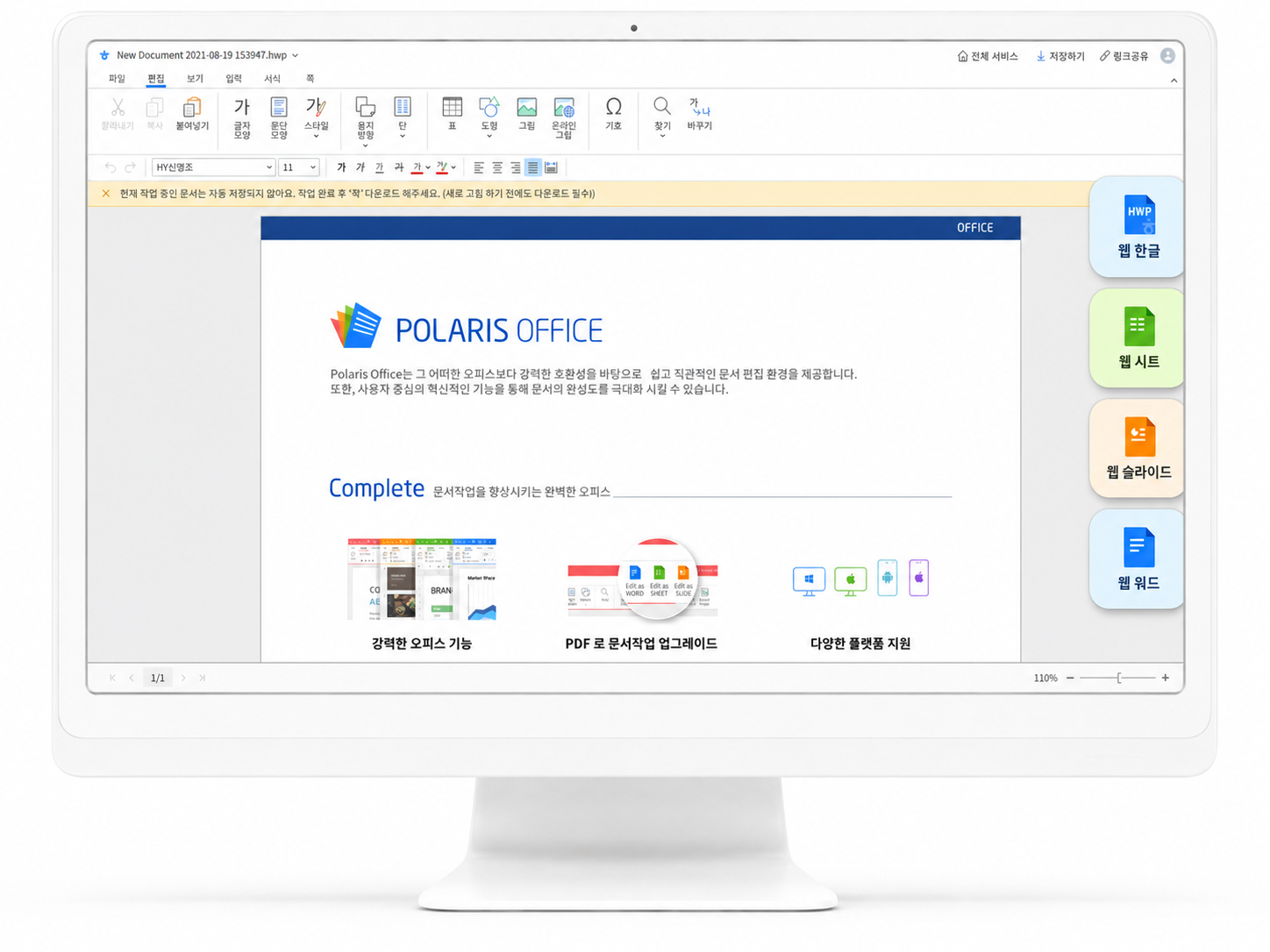This screenshot has width=1270, height=952.
Task: Switch to the 편집 tab
Action: coord(156,79)
